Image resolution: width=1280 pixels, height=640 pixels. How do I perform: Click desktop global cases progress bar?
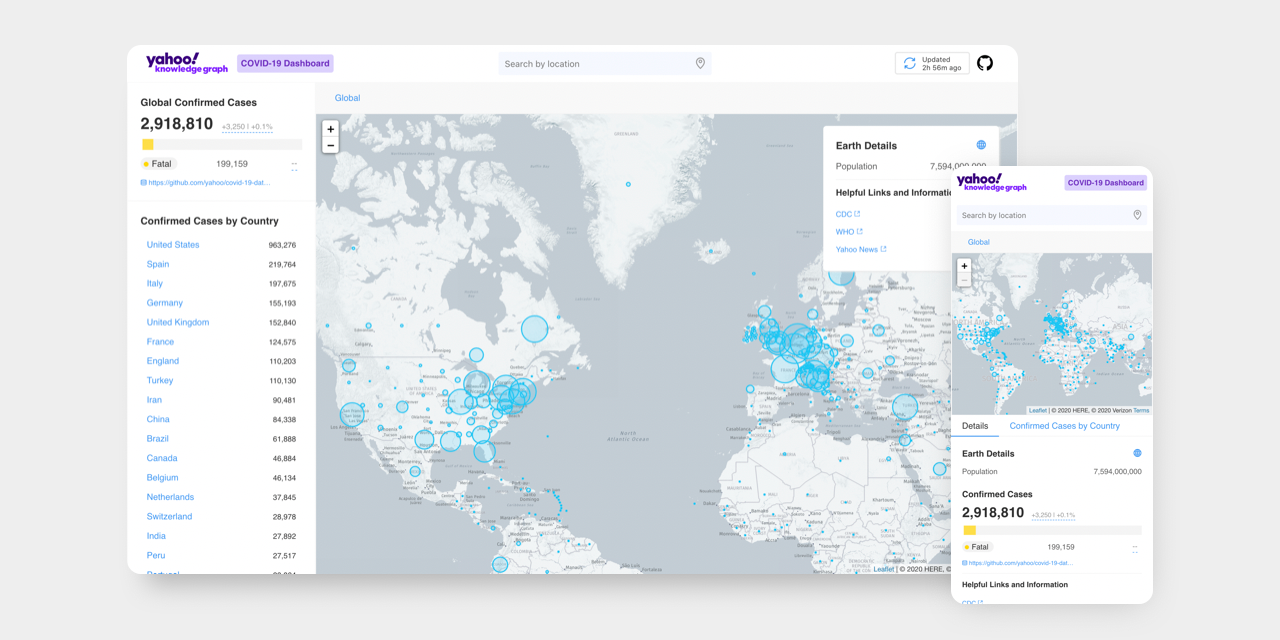tap(221, 145)
